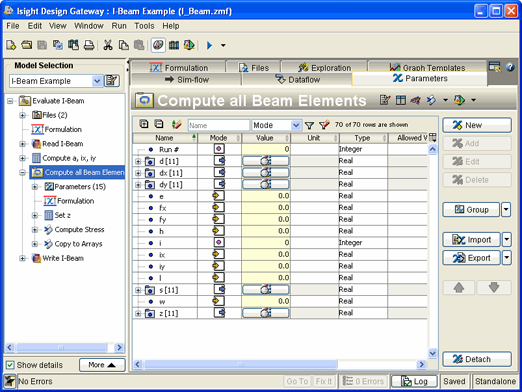Viewport: 522px width, 392px height.
Task: Click the edit model icon beside I-Beam Example
Action: pos(112,81)
